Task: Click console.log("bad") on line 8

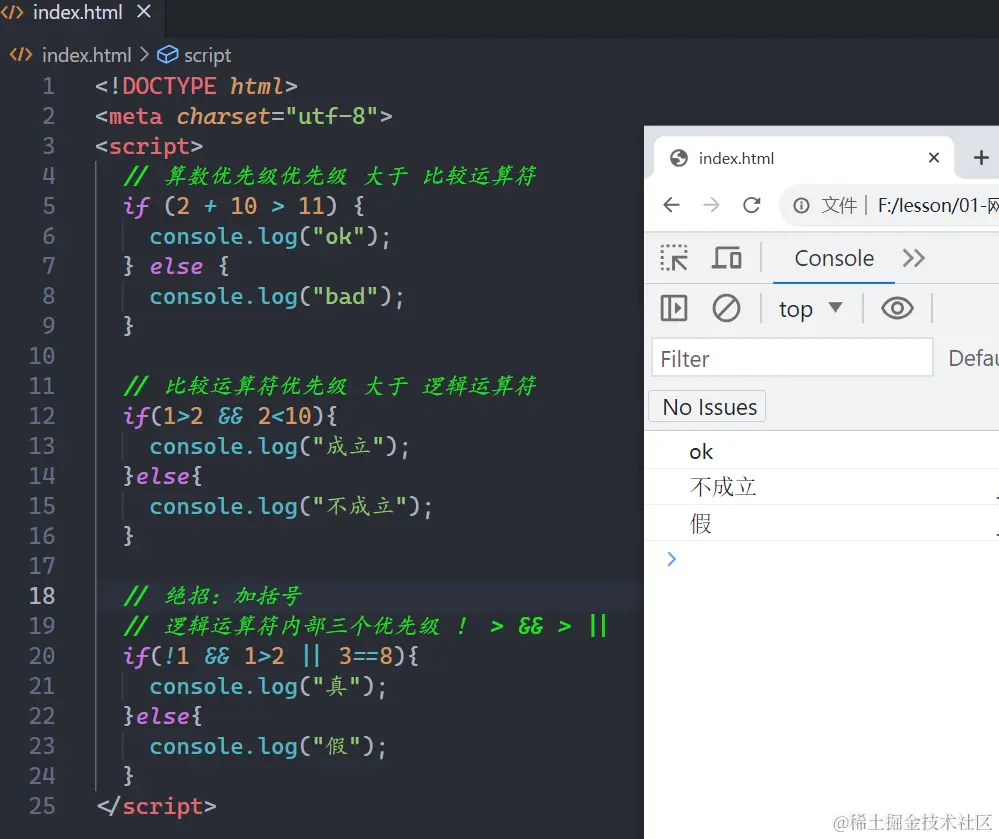Action: 277,296
